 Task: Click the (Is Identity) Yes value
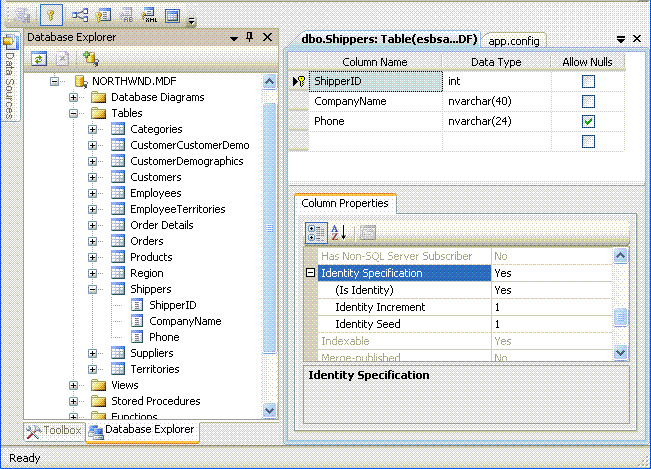pyautogui.click(x=551, y=290)
